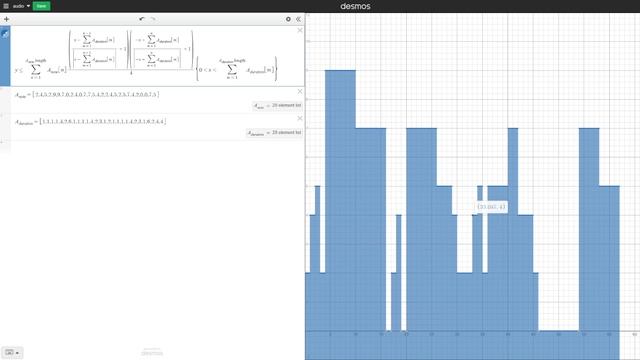Edit the A_duration list values
Viewport: 640px width, 360px height.
pos(90,122)
